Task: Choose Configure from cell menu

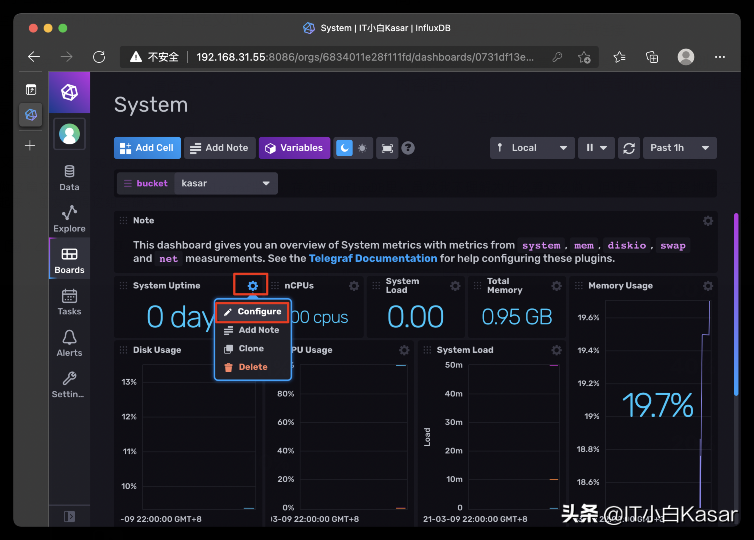Action: tap(252, 312)
